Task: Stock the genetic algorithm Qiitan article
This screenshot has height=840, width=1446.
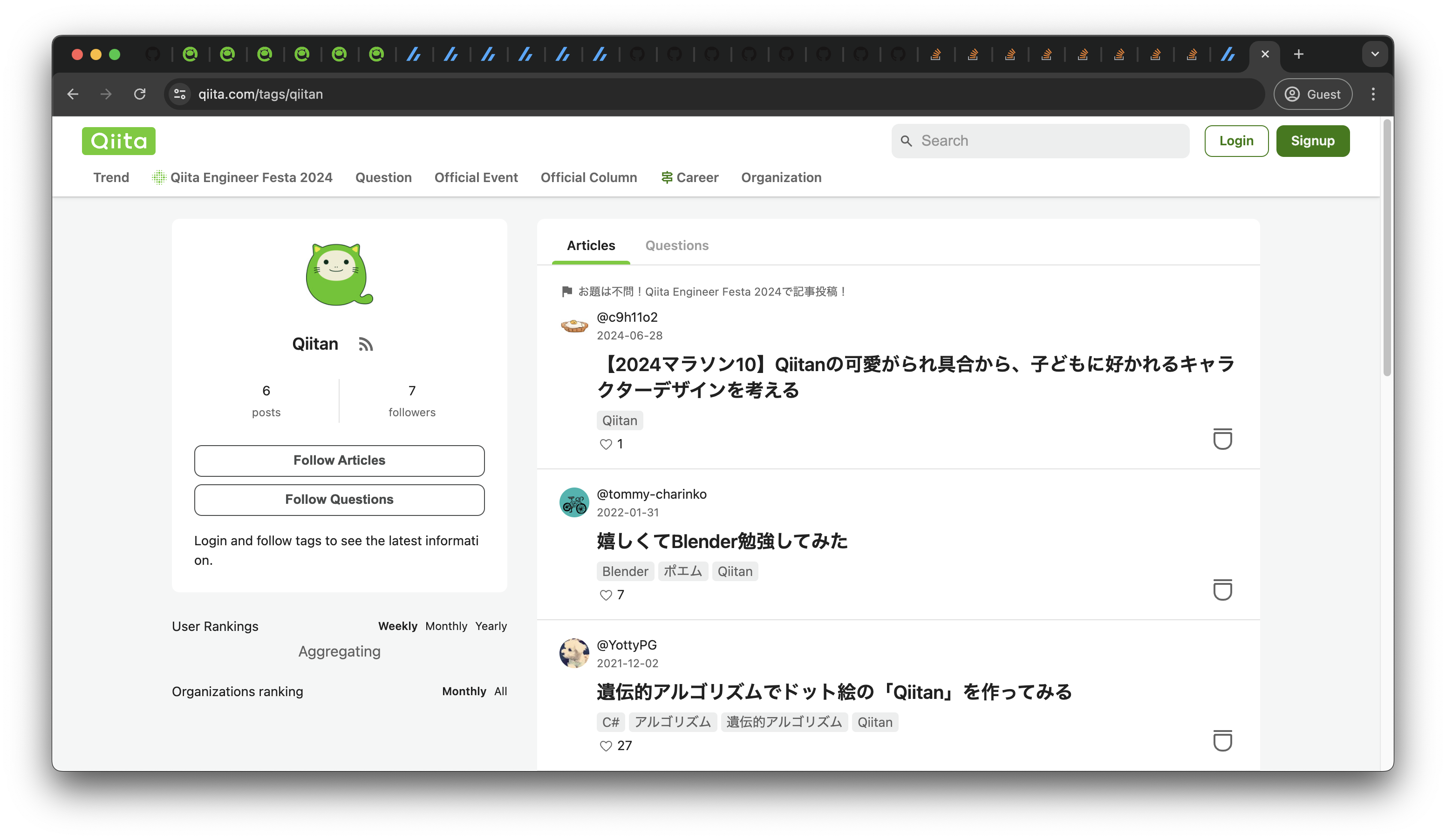Action: click(x=1223, y=741)
